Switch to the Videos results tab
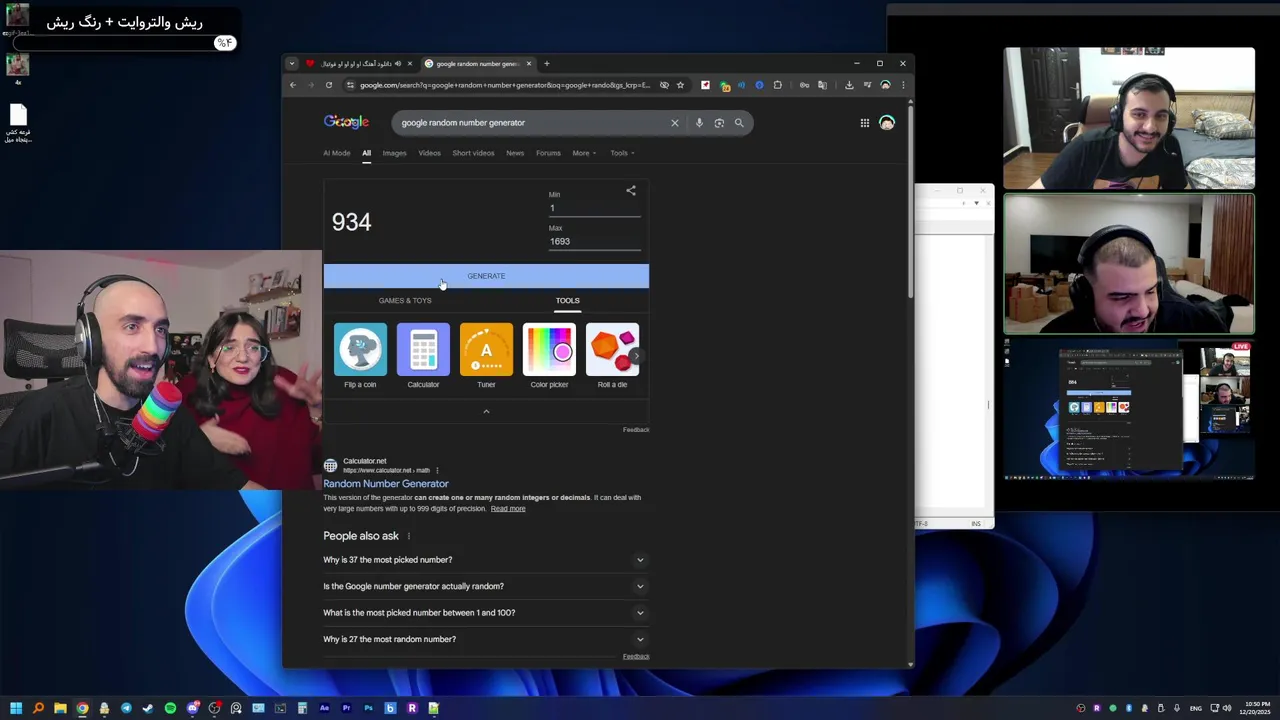Viewport: 1280px width, 720px height. (x=429, y=153)
